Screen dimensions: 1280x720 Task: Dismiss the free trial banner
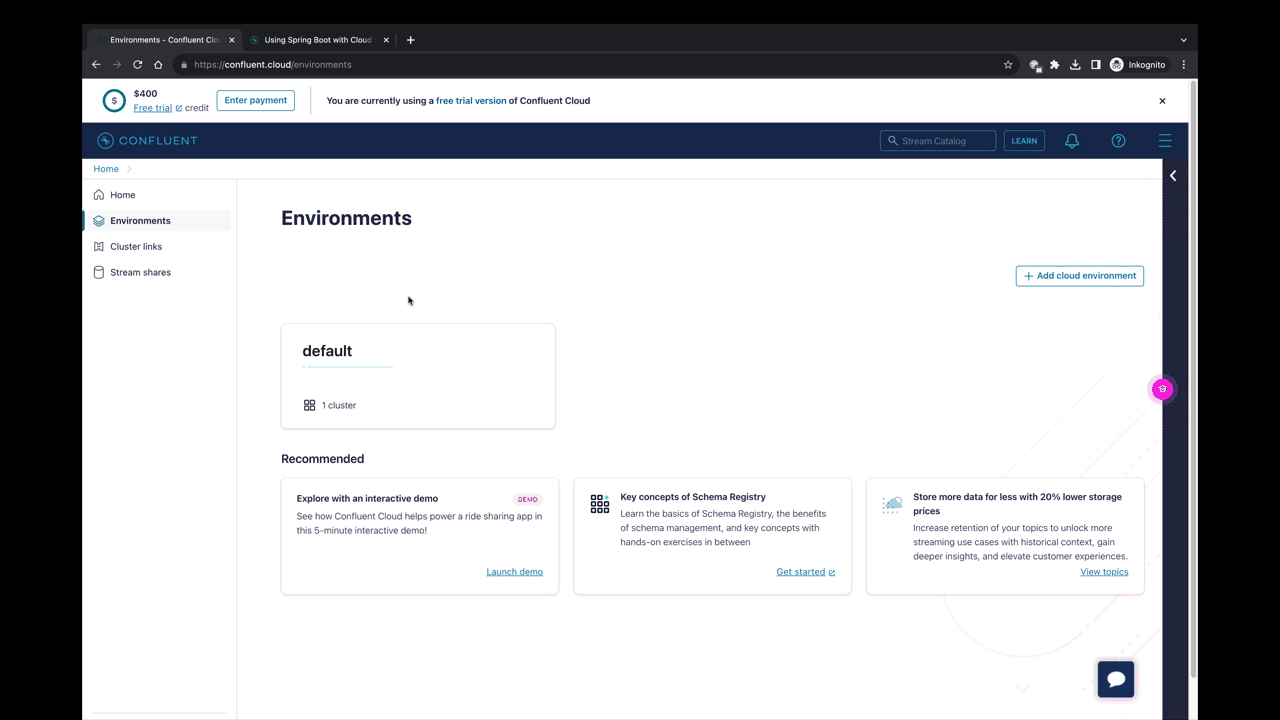tap(1162, 100)
